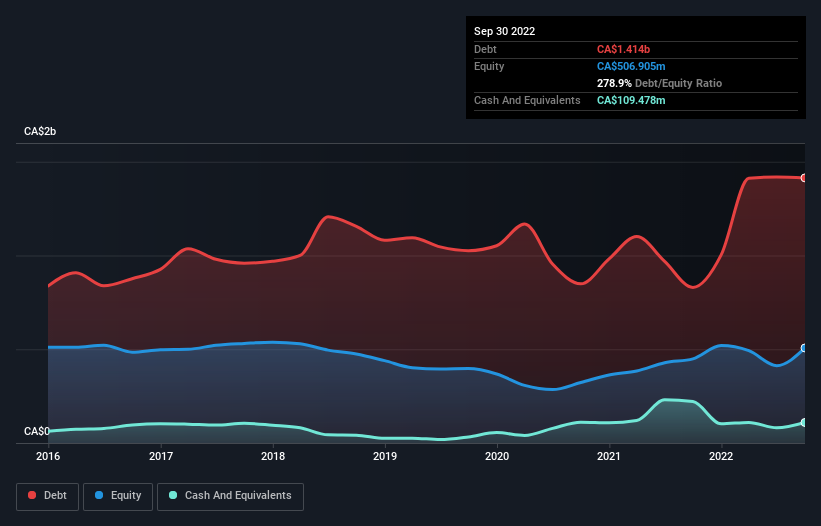Screen dimensions: 821x526
Task: Toggle the Equity series legend button
Action: tap(118, 496)
